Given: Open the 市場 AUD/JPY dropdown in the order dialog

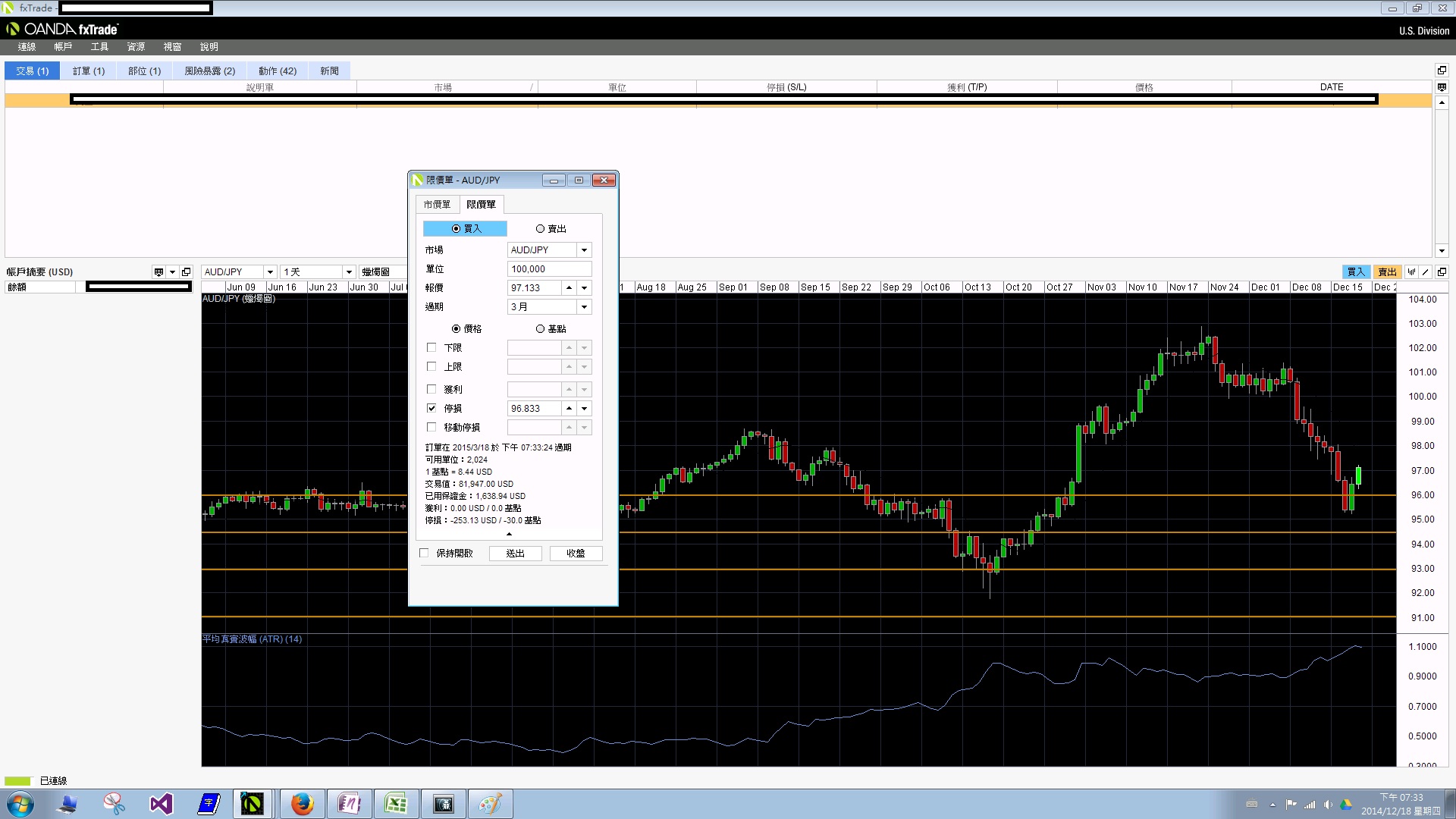Looking at the screenshot, I should click(584, 249).
